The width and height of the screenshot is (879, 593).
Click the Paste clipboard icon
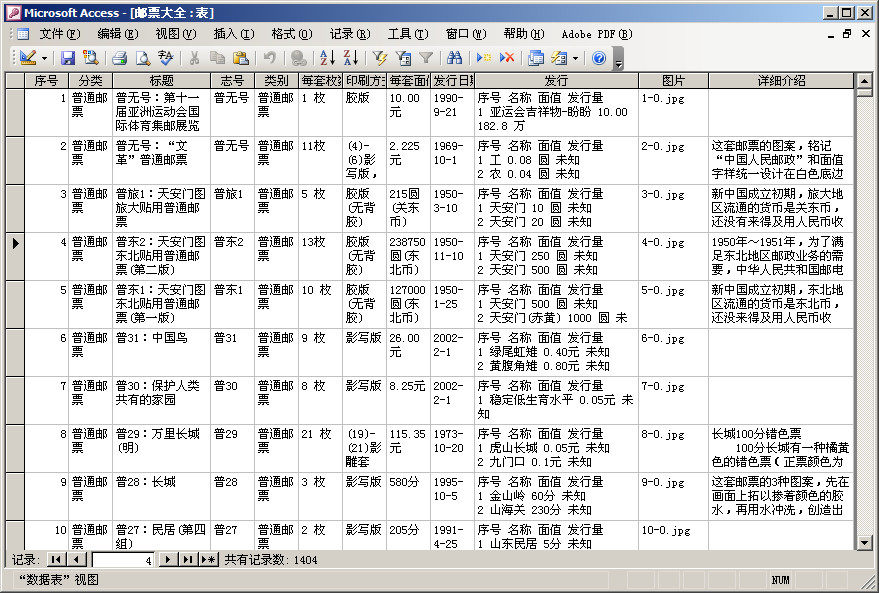tap(240, 57)
